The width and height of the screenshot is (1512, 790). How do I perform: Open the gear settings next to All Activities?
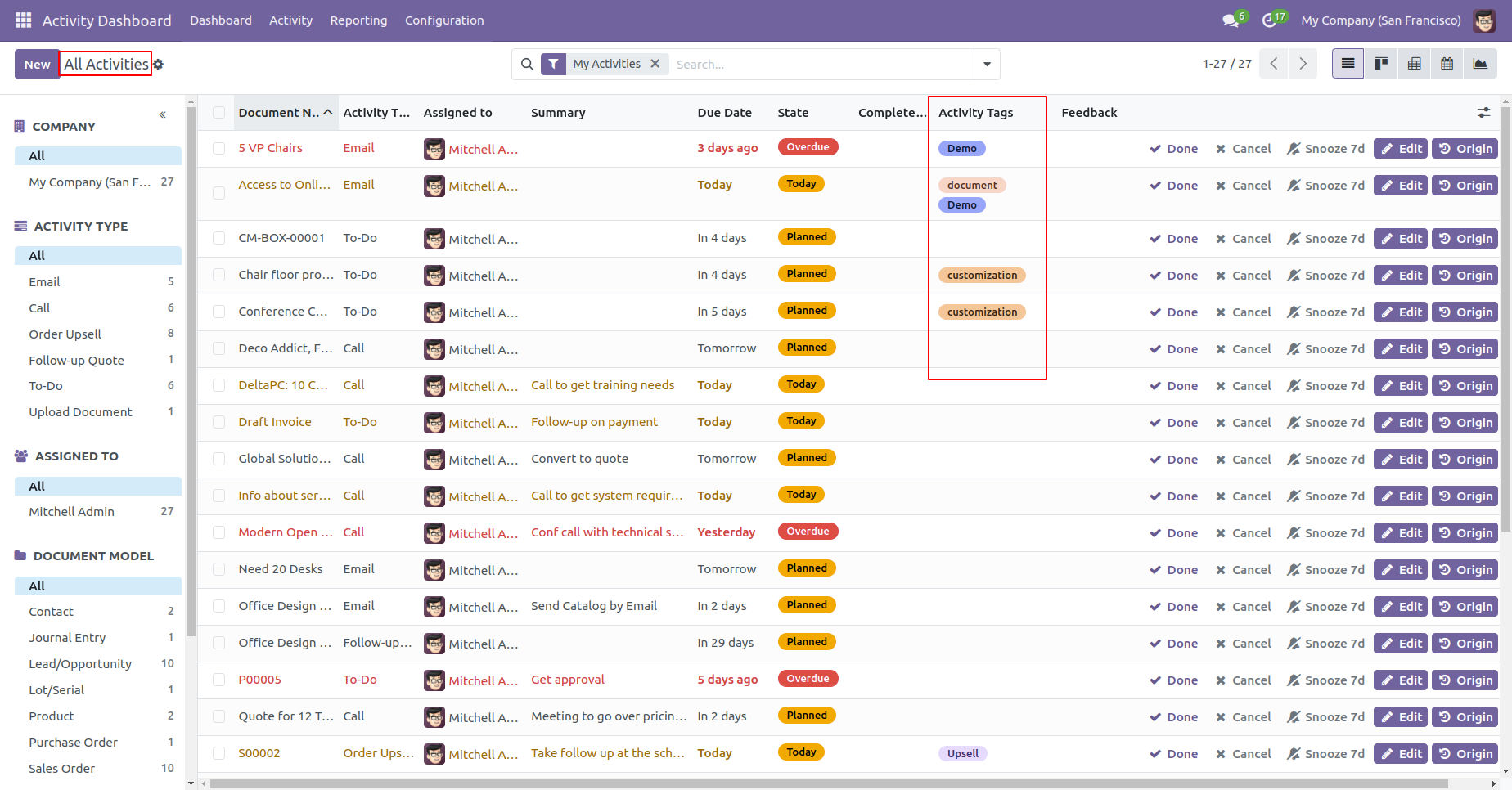point(159,64)
